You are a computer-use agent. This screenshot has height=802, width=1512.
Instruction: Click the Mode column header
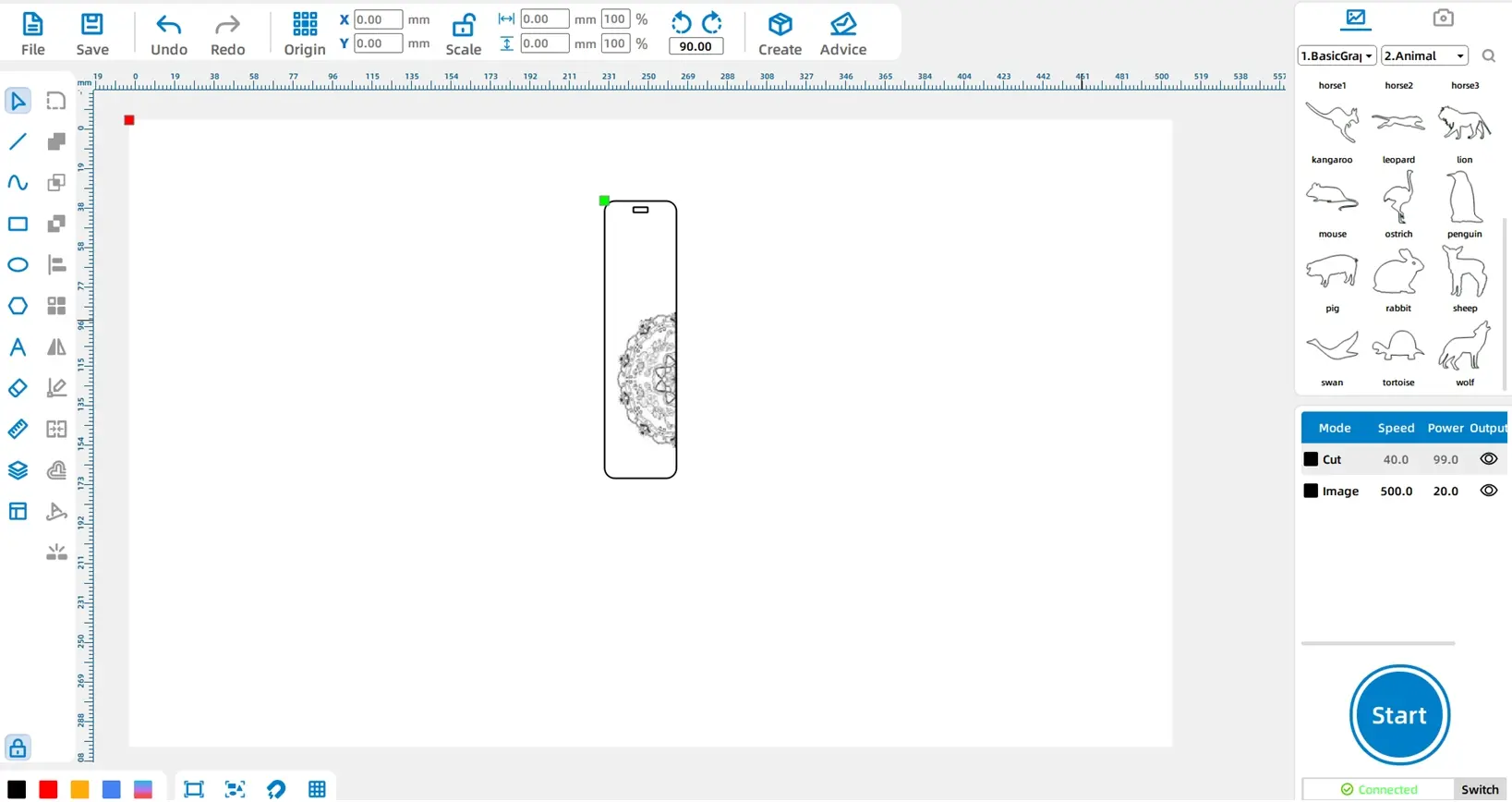(x=1335, y=428)
